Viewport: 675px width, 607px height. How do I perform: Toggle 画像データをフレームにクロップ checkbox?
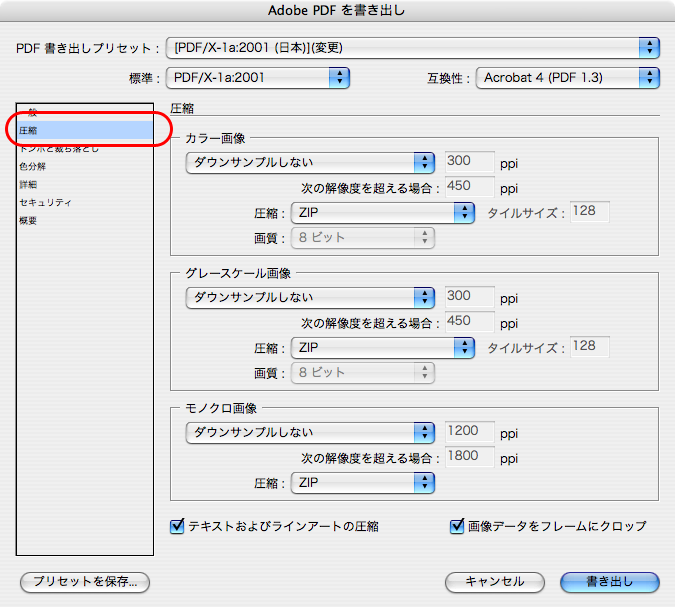(x=457, y=526)
